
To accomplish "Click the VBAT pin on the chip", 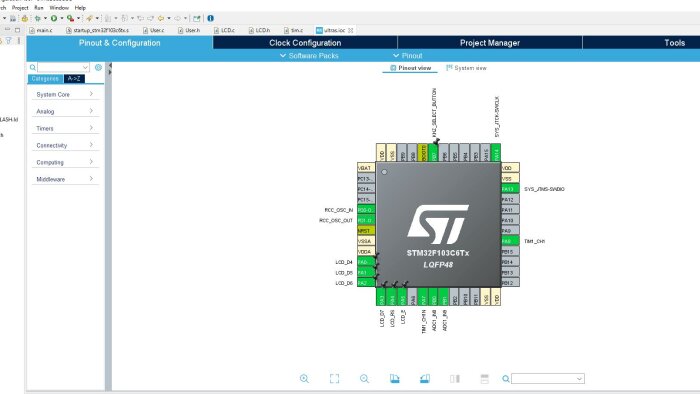I will click(x=366, y=168).
